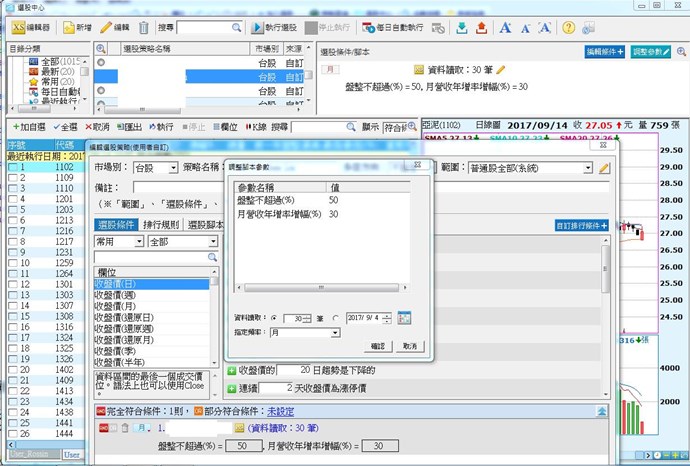The image size is (690, 466).
Task: Click the 確認 confirm button
Action: tap(377, 345)
